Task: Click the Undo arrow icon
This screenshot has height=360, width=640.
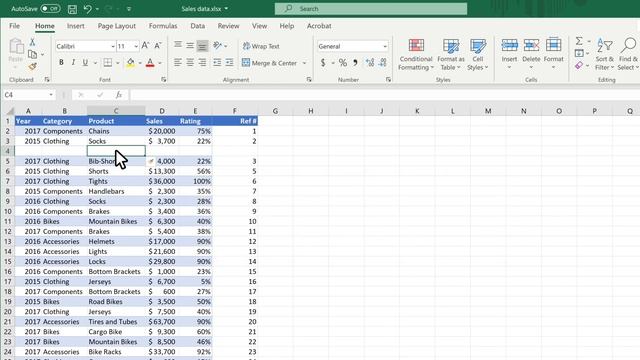Action: 87,9
